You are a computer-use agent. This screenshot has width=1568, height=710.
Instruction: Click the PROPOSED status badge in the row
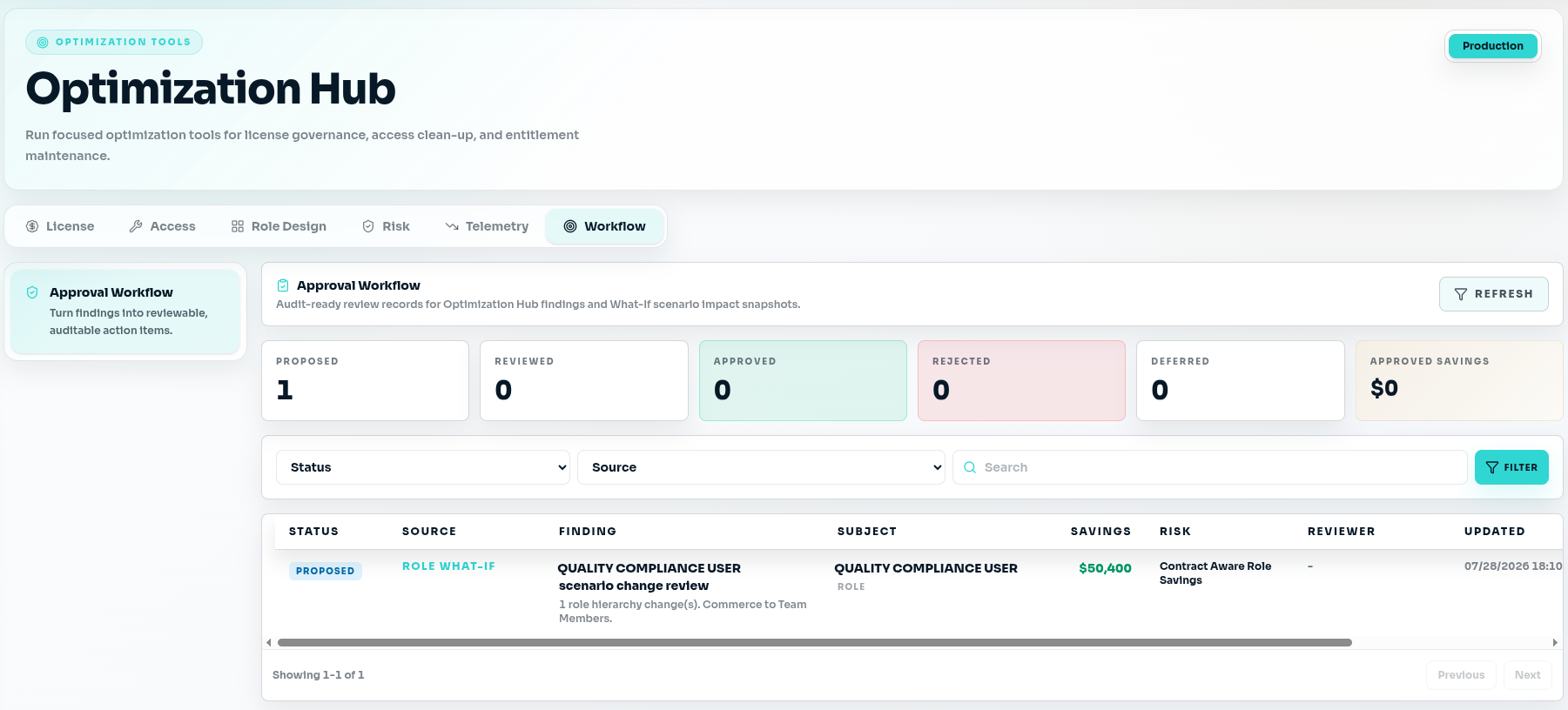[x=326, y=571]
